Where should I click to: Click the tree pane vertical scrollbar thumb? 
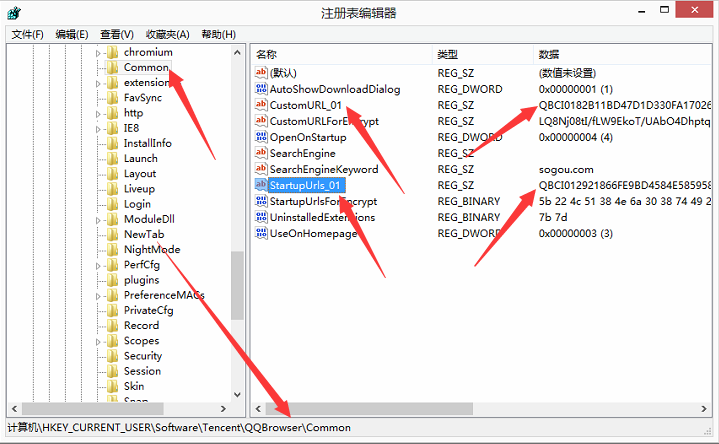tap(237, 285)
